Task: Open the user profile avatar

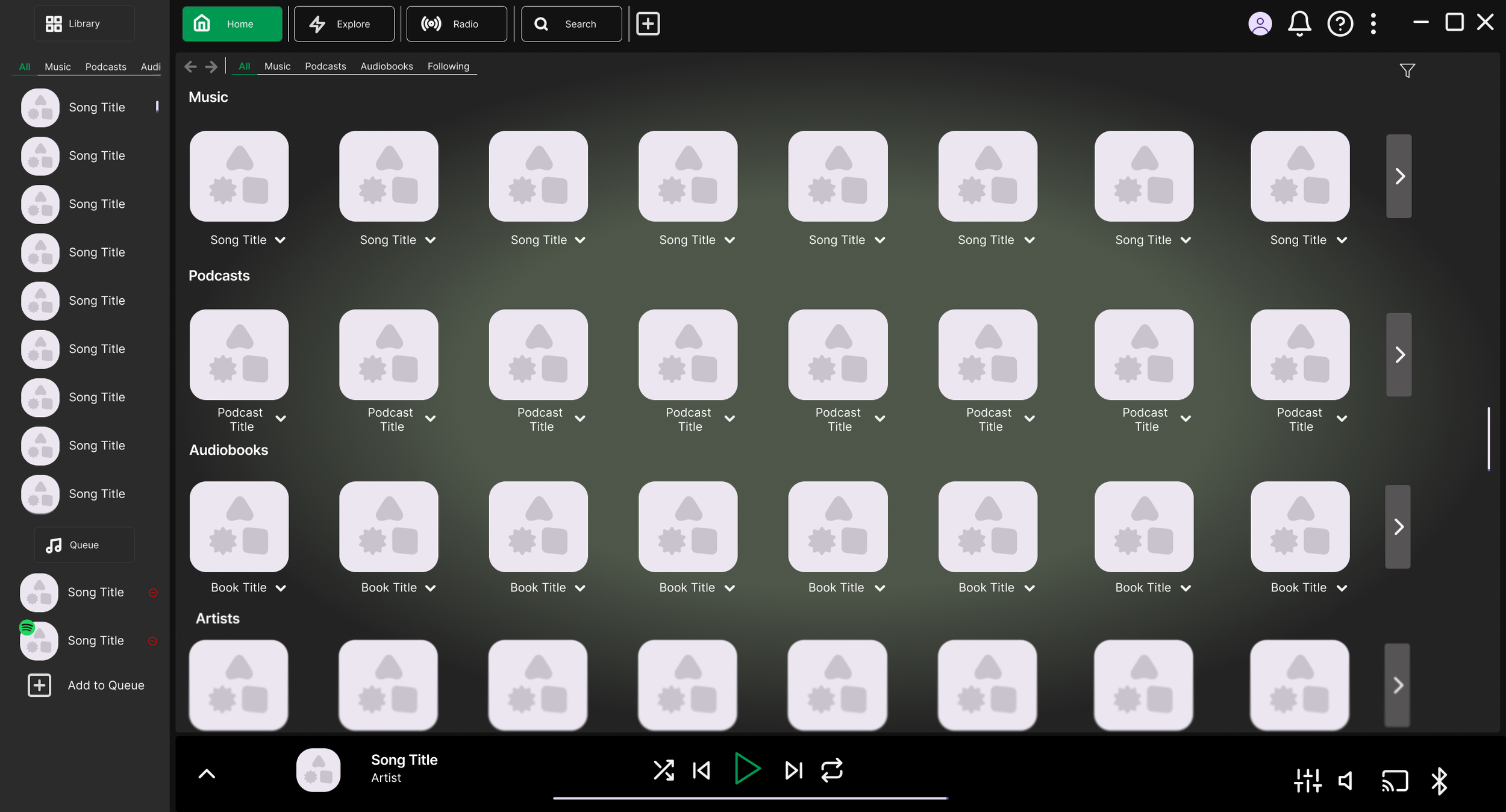Action: click(x=1260, y=24)
